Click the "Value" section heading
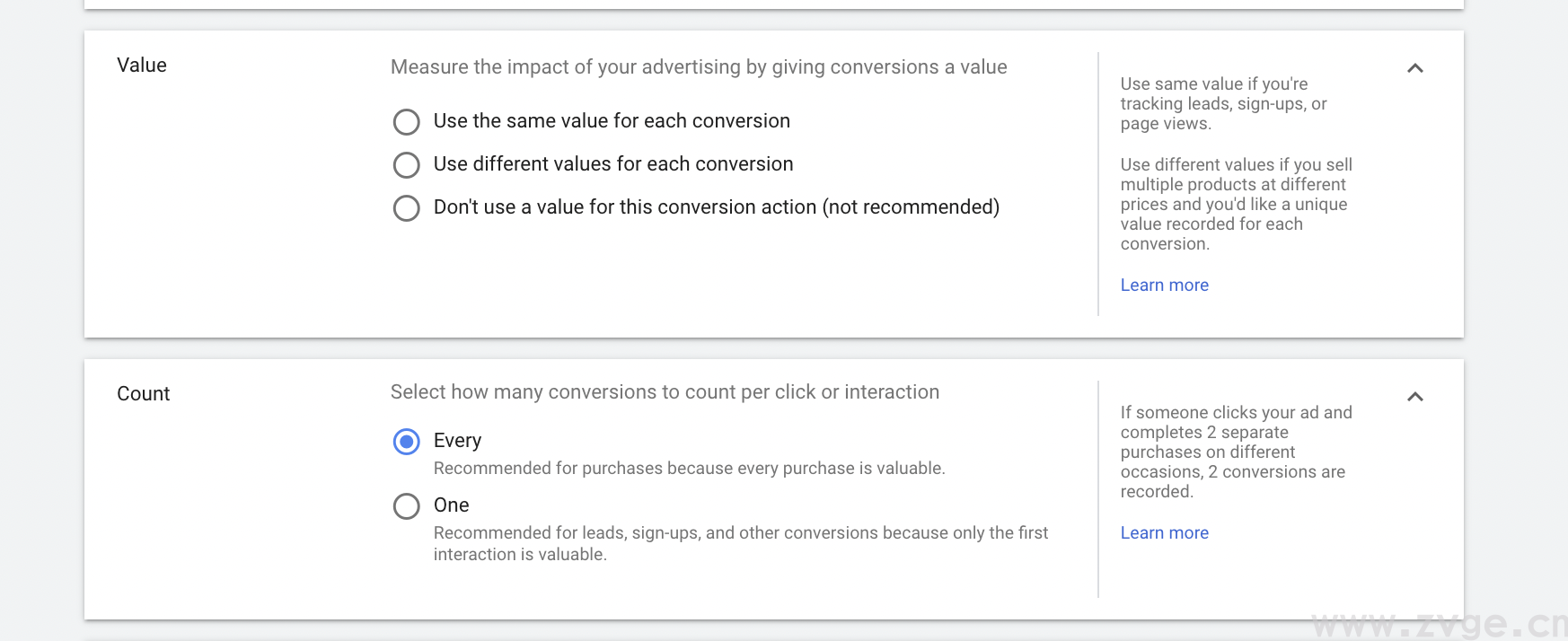This screenshot has height=641, width=1568. pos(142,65)
